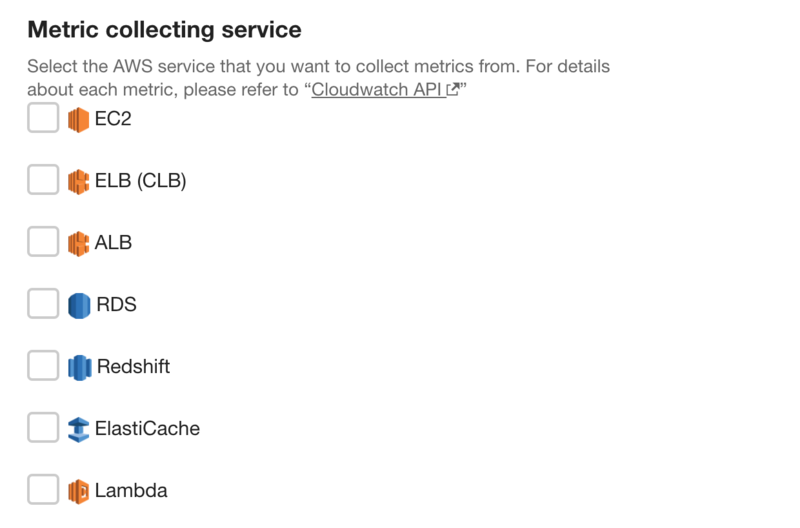800x528 pixels.
Task: Toggle the Redshift checkbox
Action: (43, 365)
